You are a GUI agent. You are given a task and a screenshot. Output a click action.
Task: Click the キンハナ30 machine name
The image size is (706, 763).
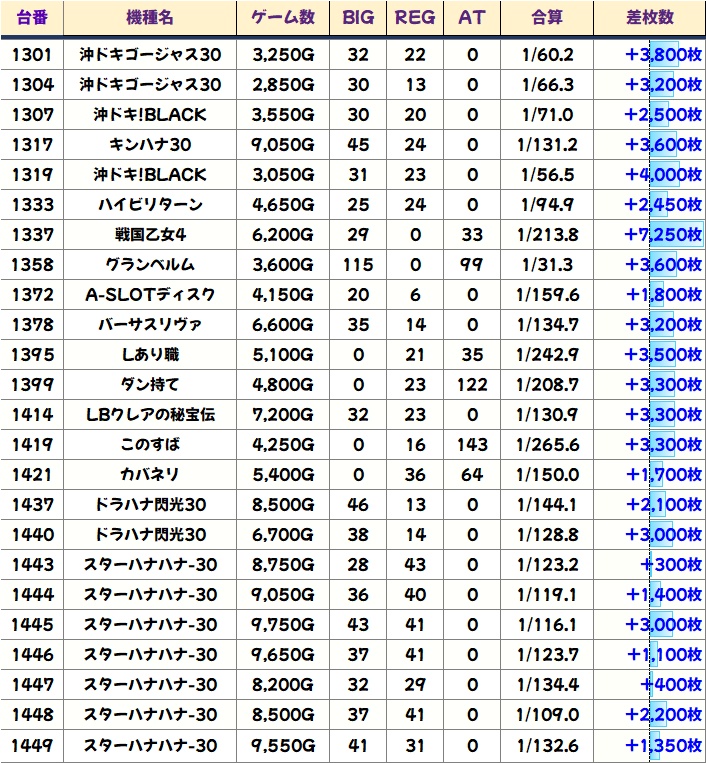[150, 145]
